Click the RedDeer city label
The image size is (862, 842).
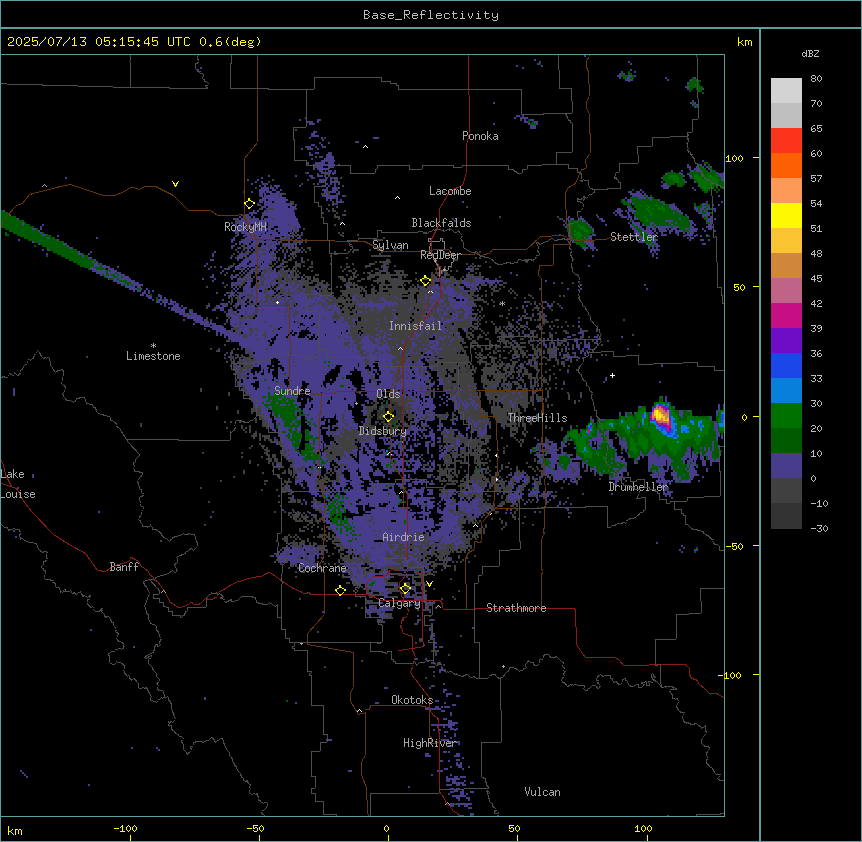pos(440,255)
